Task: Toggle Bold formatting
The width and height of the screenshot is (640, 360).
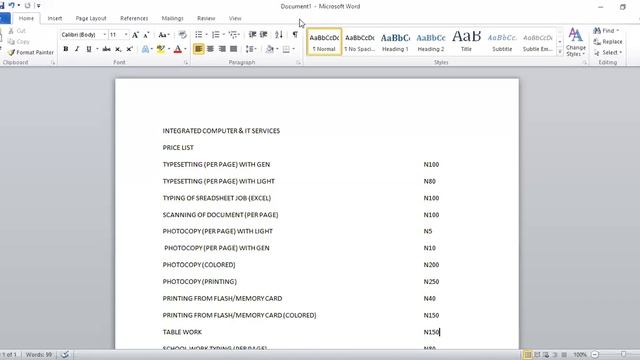Action: click(66, 49)
